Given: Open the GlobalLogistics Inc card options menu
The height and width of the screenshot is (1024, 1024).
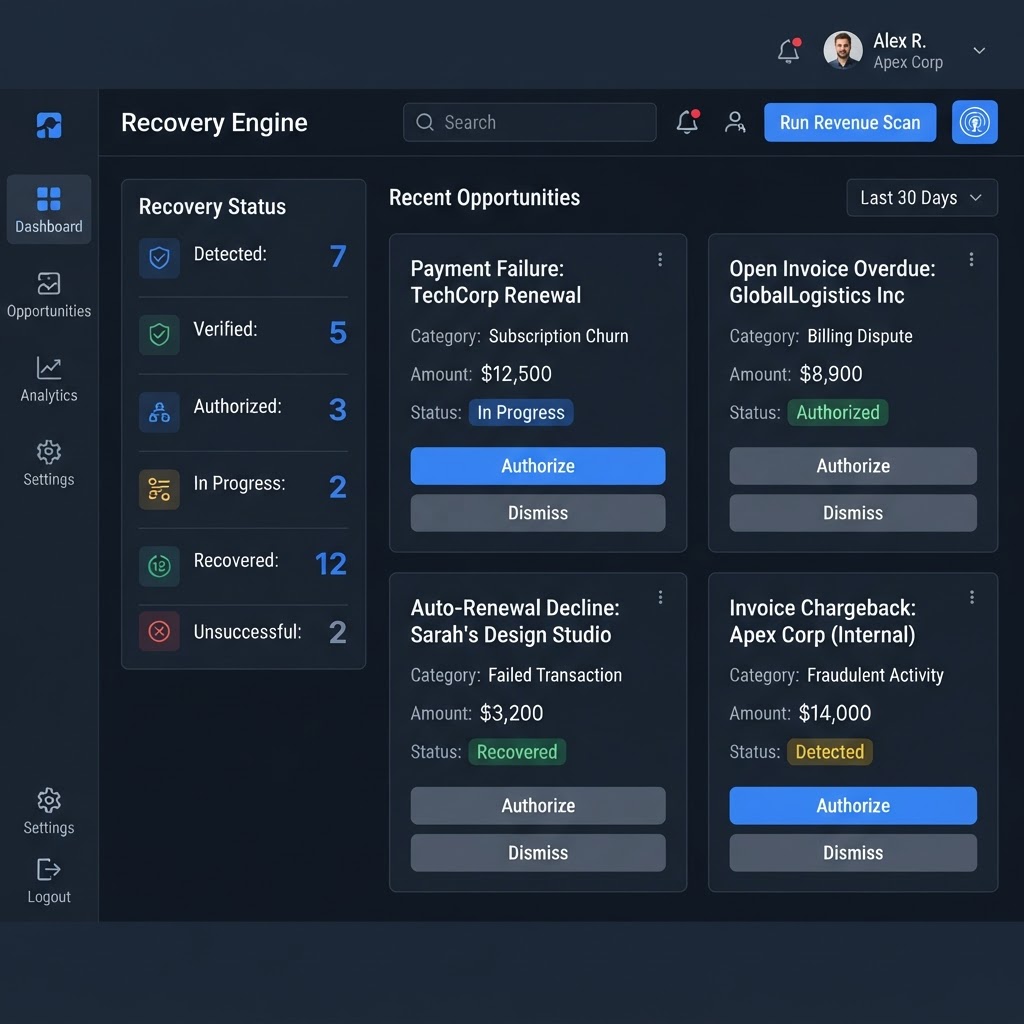Looking at the screenshot, I should click(x=972, y=259).
